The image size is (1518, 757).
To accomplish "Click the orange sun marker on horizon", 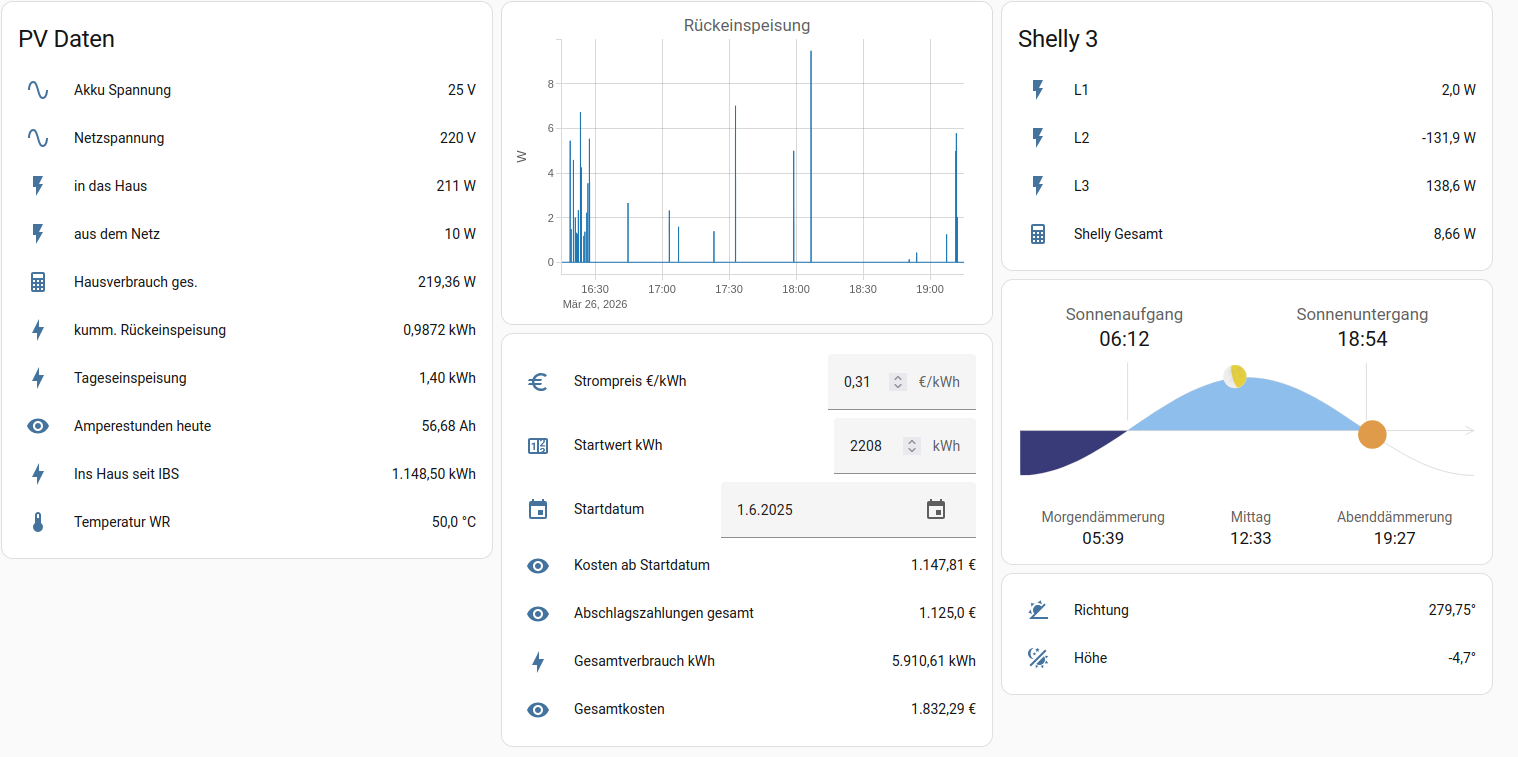I will coord(1372,435).
